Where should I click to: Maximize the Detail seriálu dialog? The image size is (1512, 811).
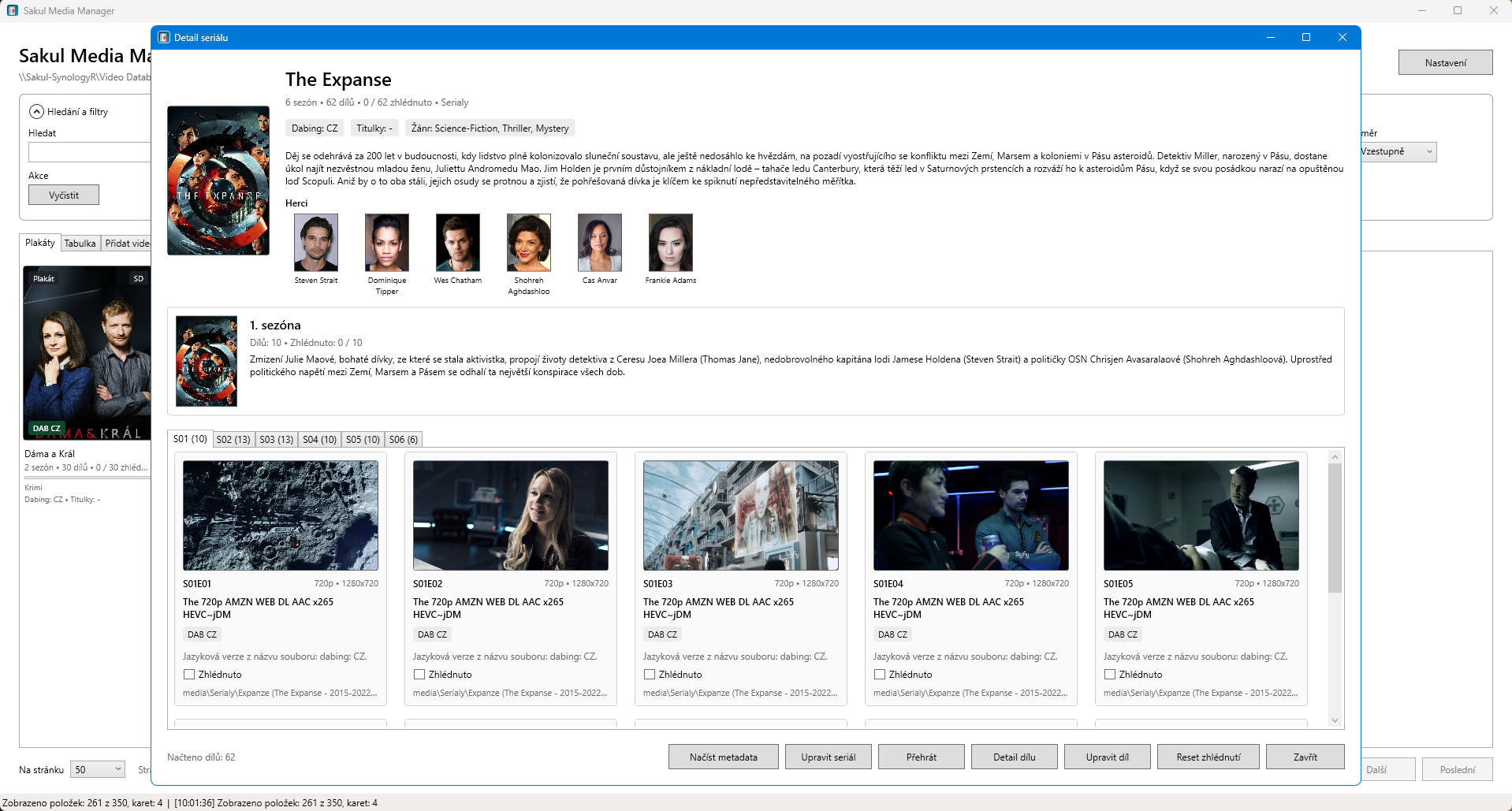tap(1306, 37)
